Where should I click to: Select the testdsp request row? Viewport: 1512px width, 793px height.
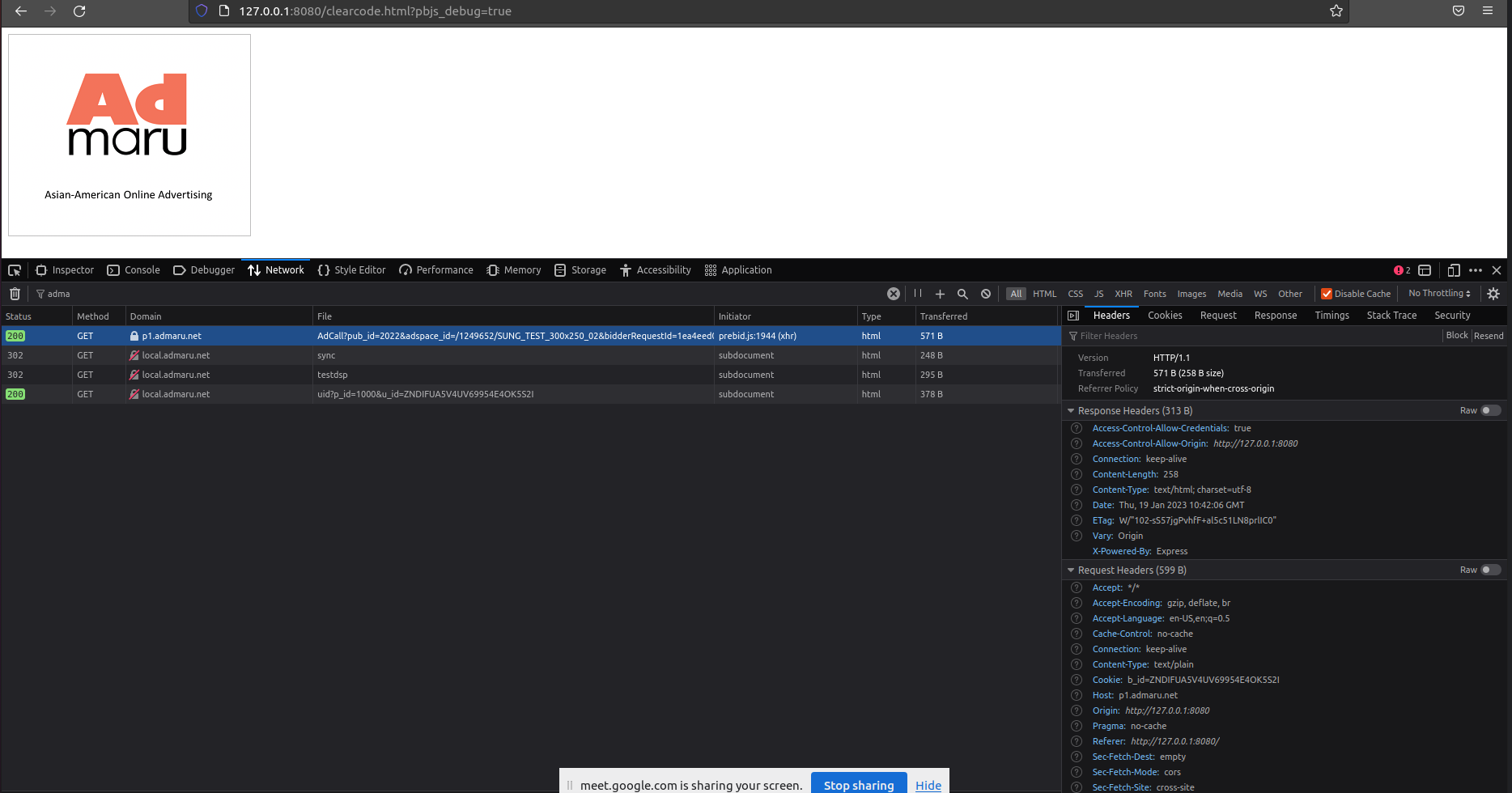(530, 375)
